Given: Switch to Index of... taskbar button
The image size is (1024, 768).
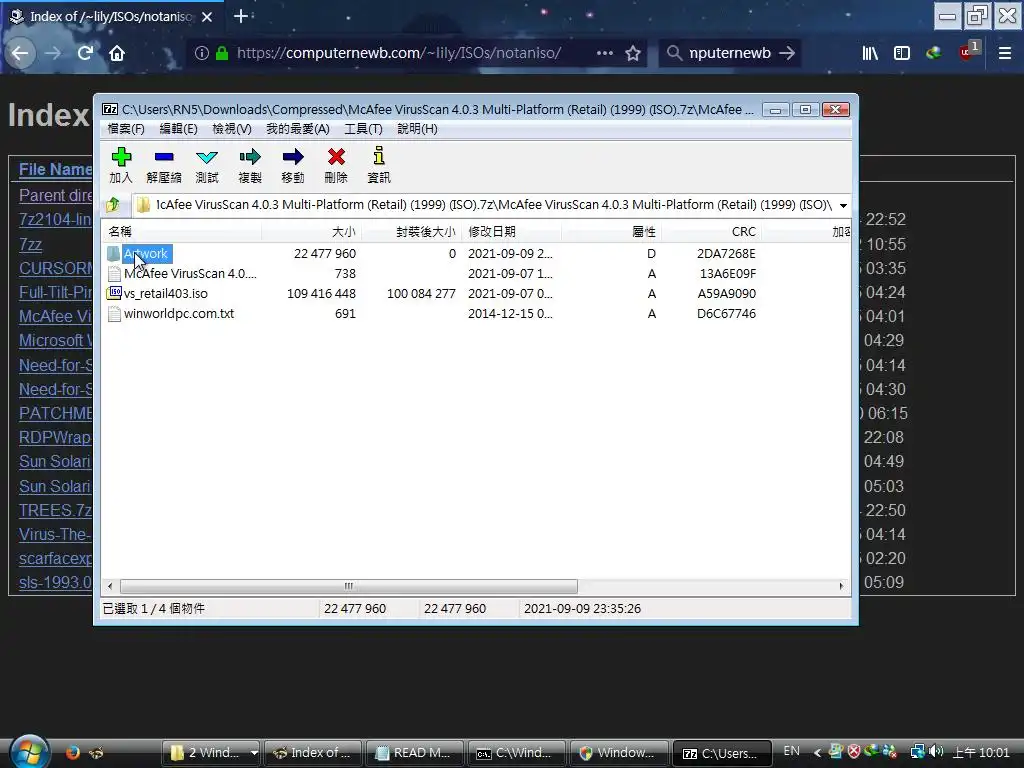Looking at the screenshot, I should tap(313, 753).
